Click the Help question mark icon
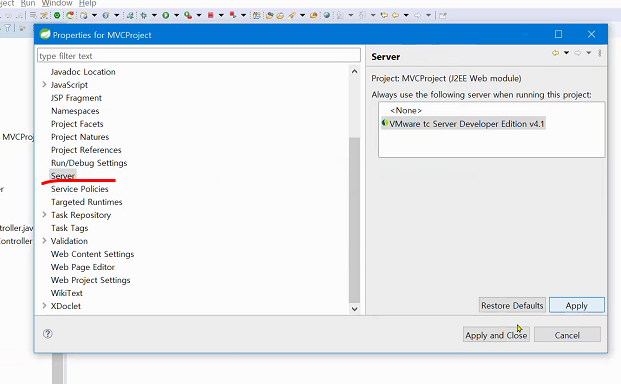The width and height of the screenshot is (621, 384). pyautogui.click(x=48, y=334)
